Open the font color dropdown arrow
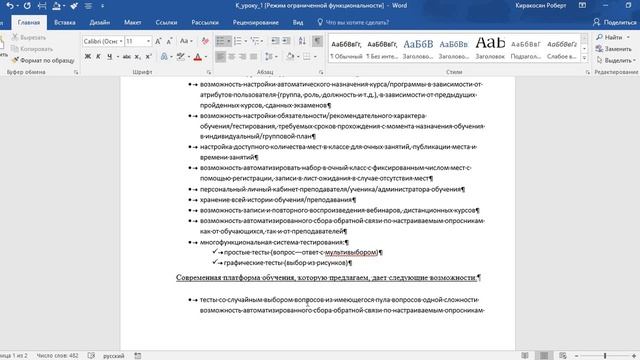The width and height of the screenshot is (640, 360). (x=206, y=56)
